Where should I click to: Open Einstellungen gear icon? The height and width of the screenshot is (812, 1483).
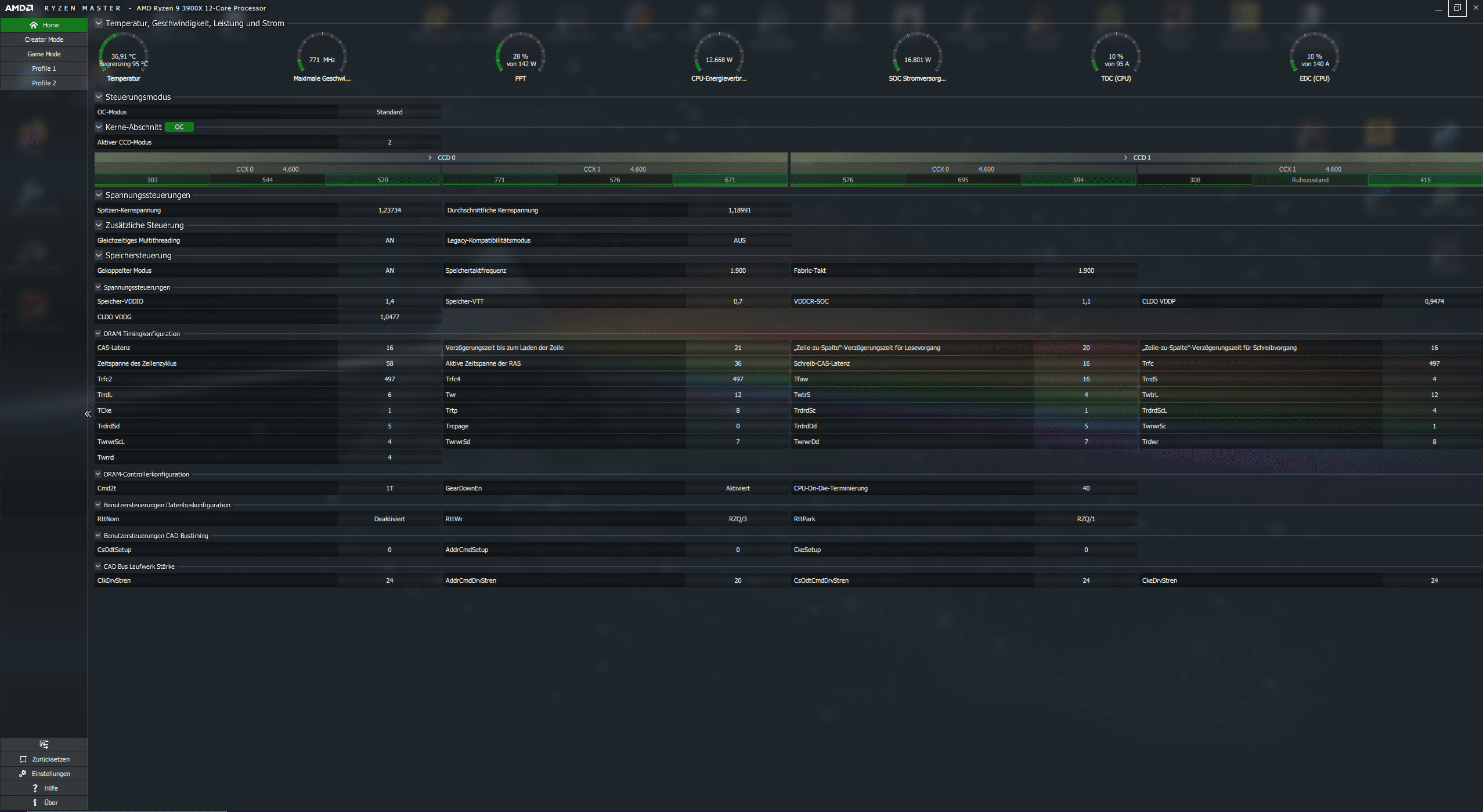coord(23,774)
